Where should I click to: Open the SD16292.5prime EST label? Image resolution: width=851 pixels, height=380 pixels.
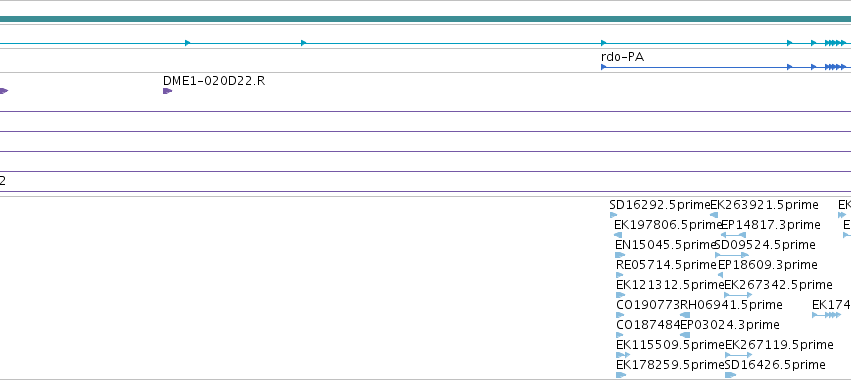659,205
